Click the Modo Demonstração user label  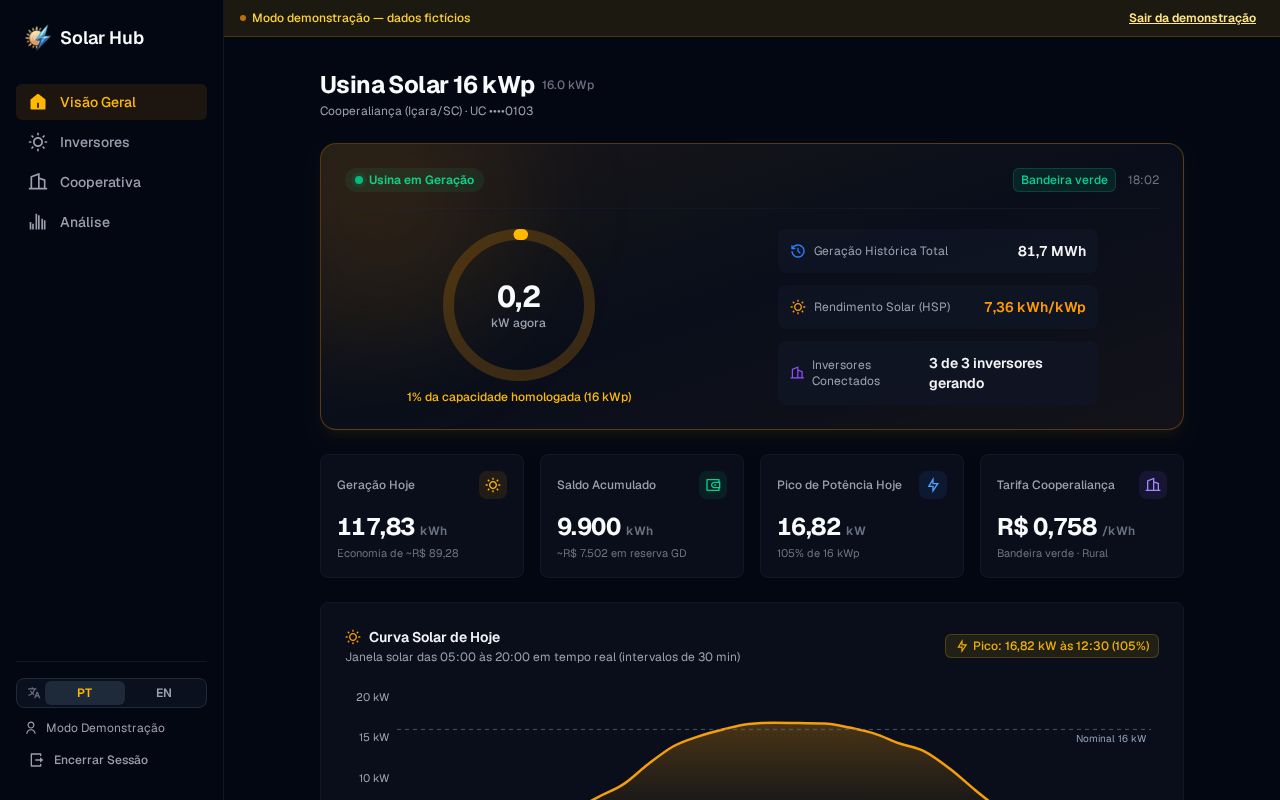pyautogui.click(x=105, y=728)
